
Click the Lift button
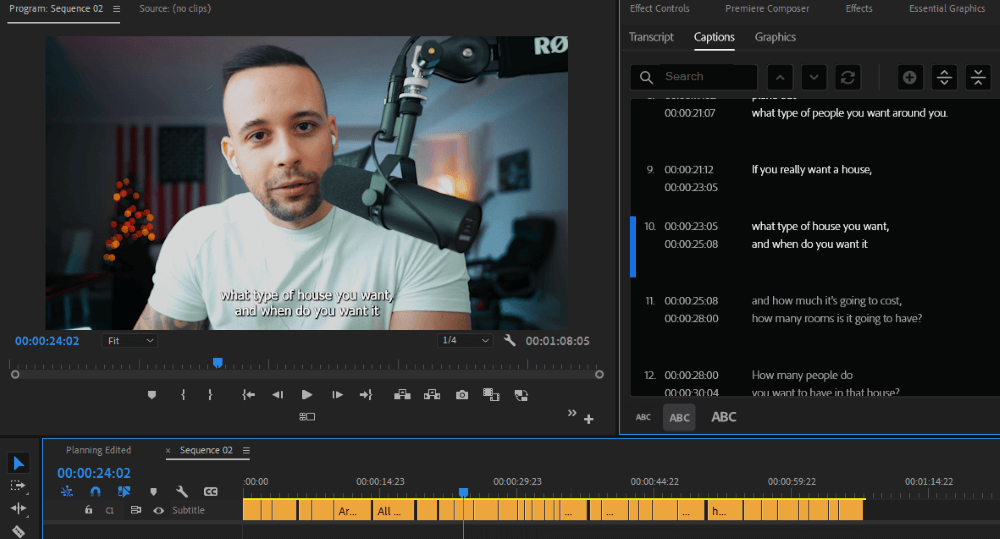point(402,395)
